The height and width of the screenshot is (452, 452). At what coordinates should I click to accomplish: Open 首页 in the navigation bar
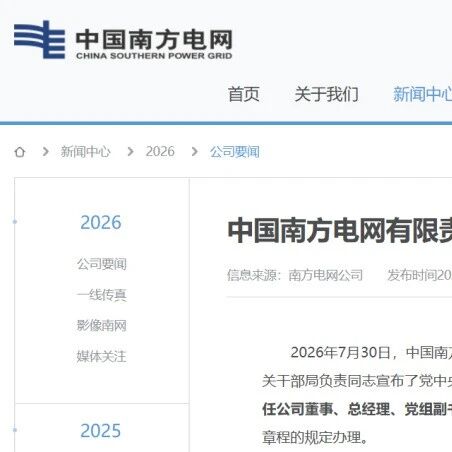click(244, 94)
